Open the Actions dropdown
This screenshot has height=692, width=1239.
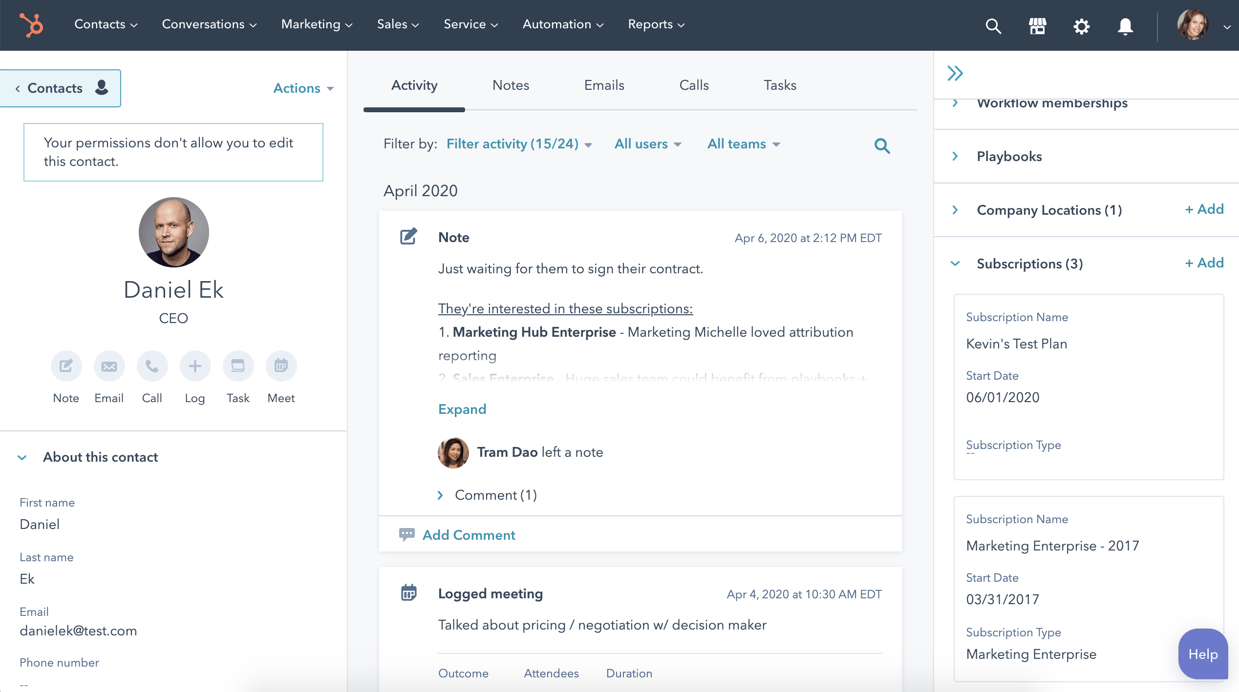303,88
